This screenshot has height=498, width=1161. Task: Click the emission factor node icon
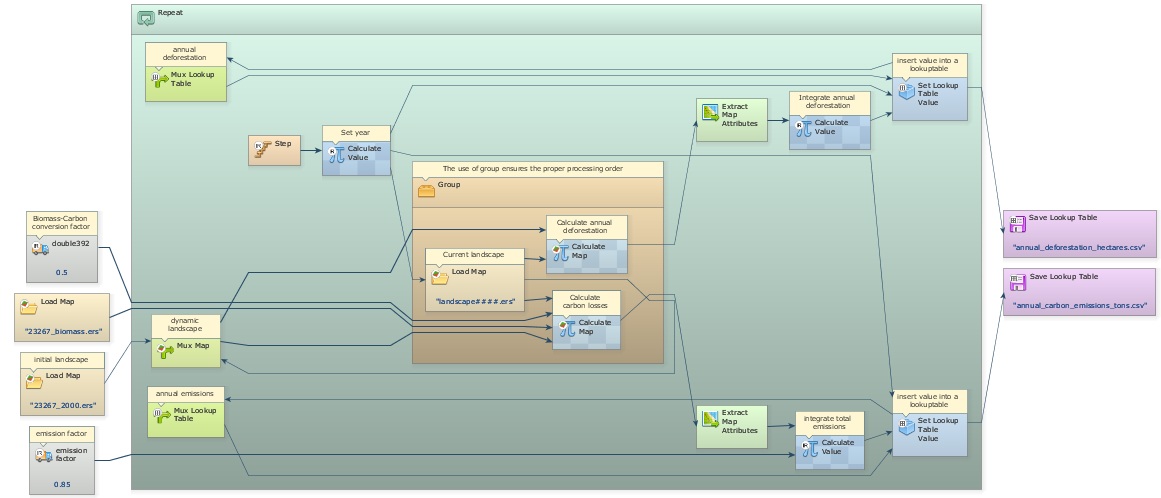click(42, 455)
